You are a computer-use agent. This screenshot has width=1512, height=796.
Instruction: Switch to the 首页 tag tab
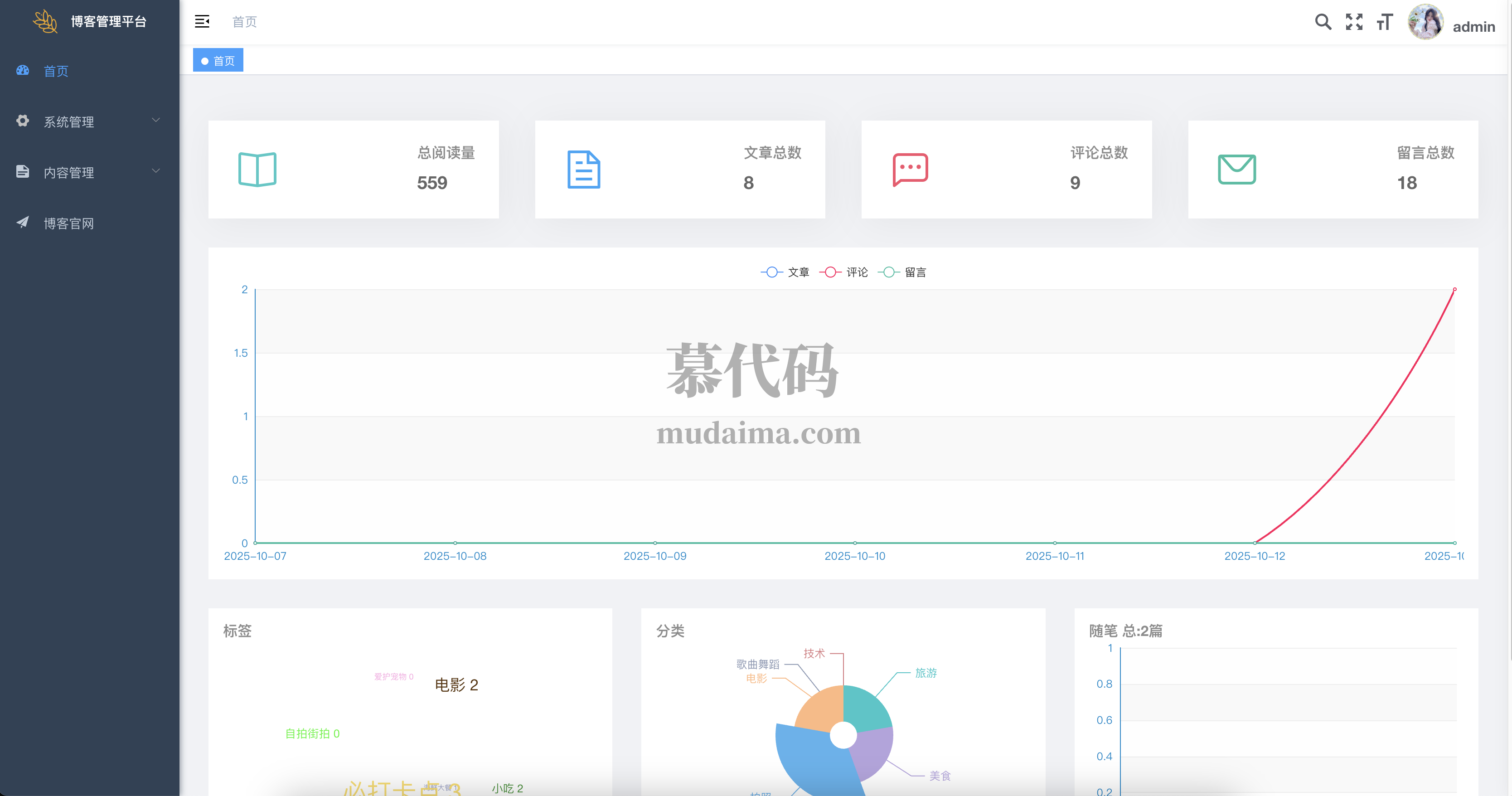tap(218, 60)
